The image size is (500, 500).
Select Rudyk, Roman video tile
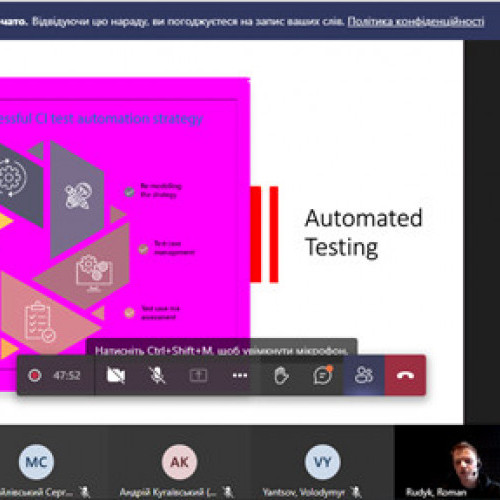pos(447,462)
